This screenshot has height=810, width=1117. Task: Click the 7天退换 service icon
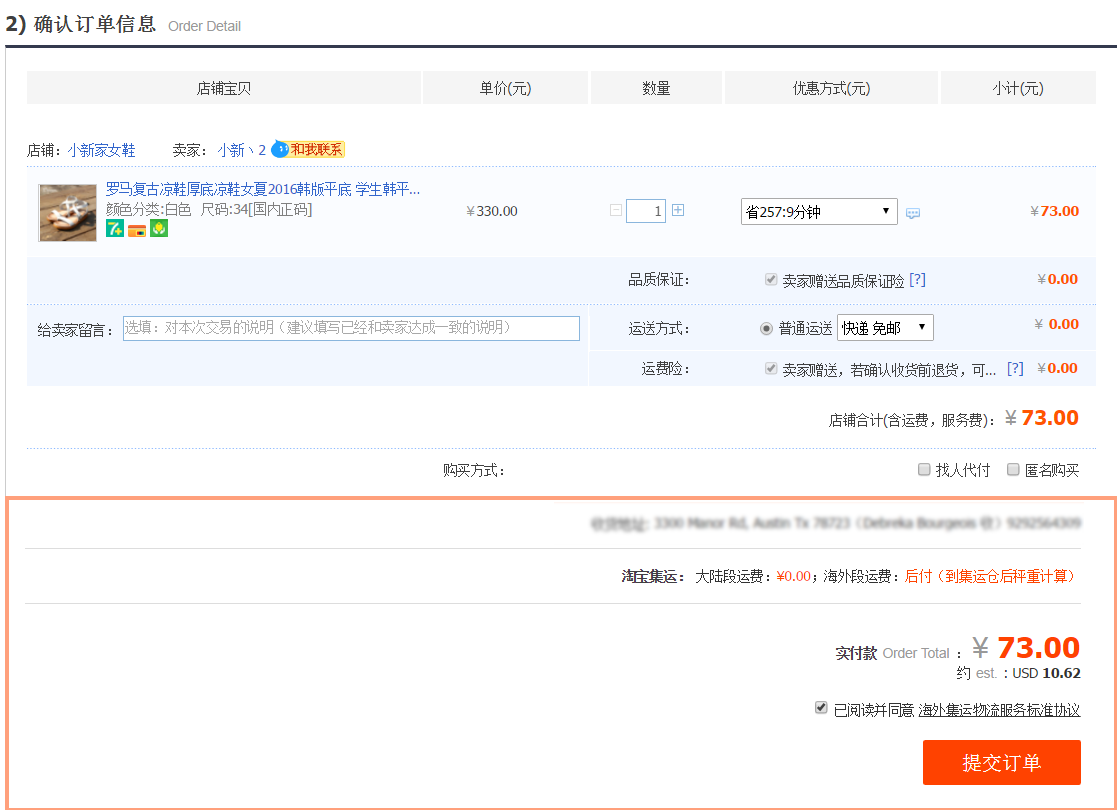(115, 228)
